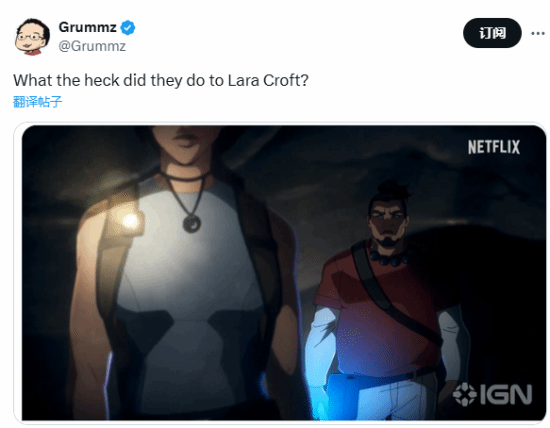Open the embedded video thumbnail

(283, 273)
